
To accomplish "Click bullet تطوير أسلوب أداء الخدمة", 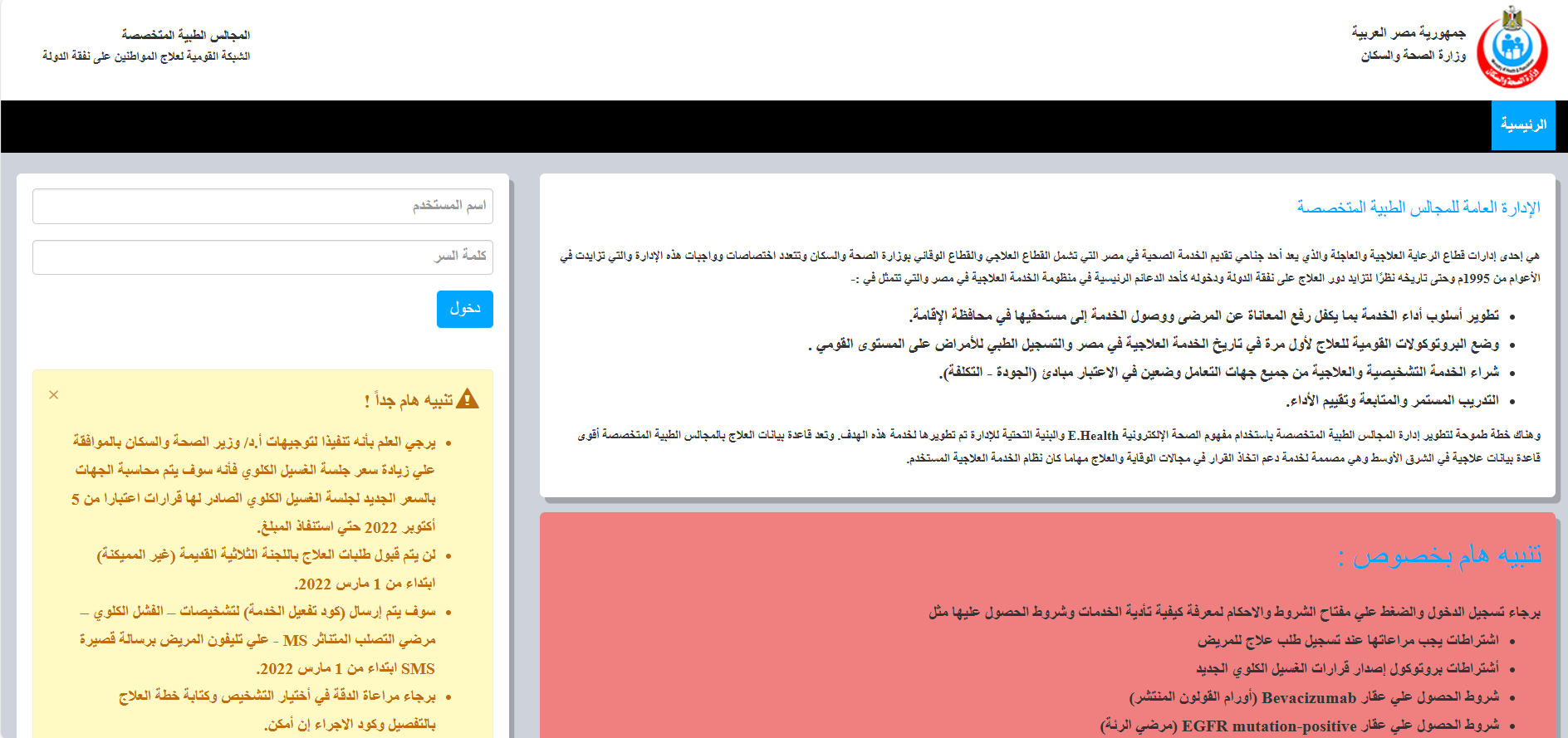I will pos(1203,315).
